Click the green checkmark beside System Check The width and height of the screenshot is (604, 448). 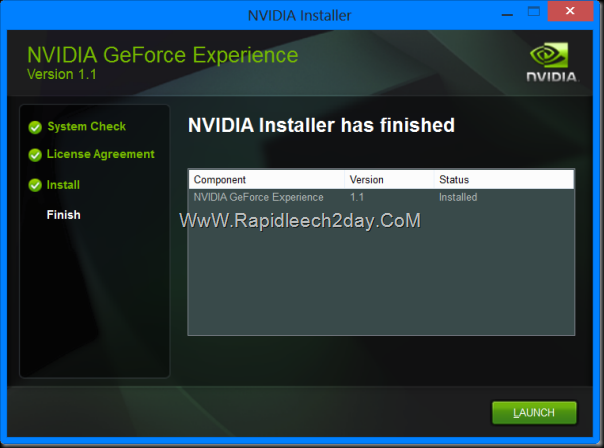click(35, 127)
